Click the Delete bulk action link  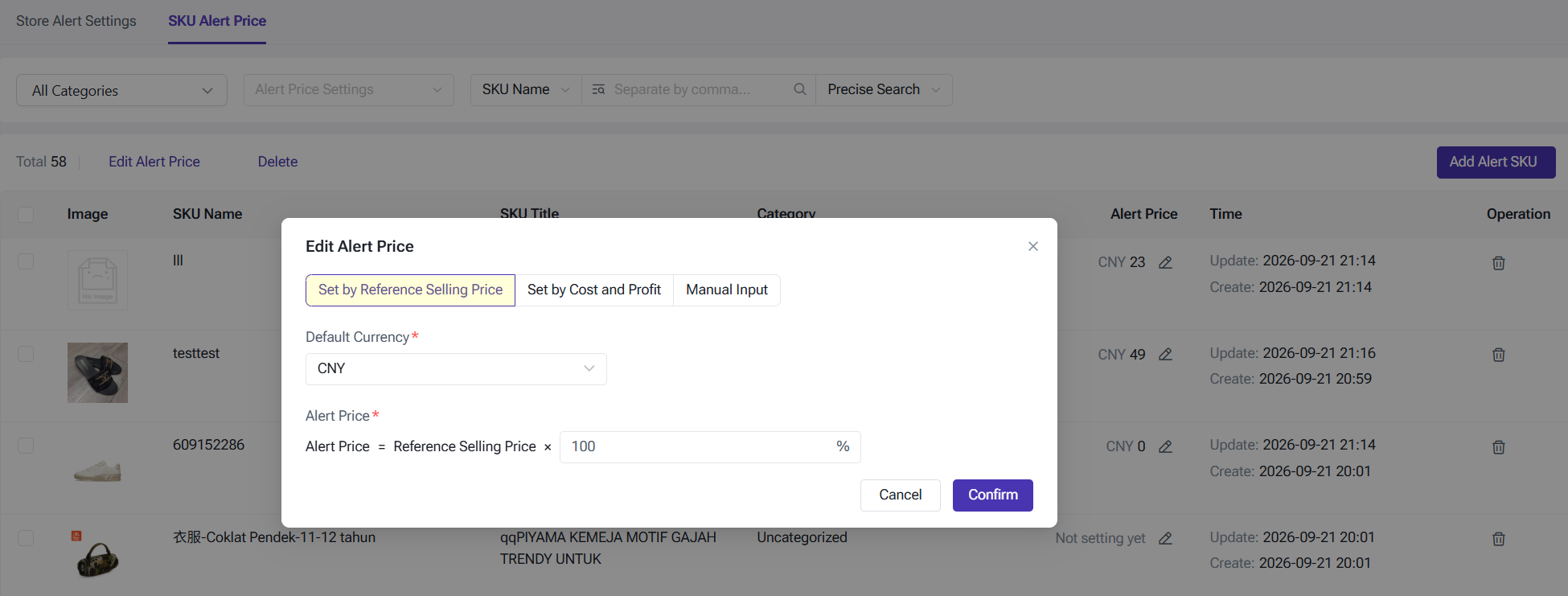(x=277, y=162)
